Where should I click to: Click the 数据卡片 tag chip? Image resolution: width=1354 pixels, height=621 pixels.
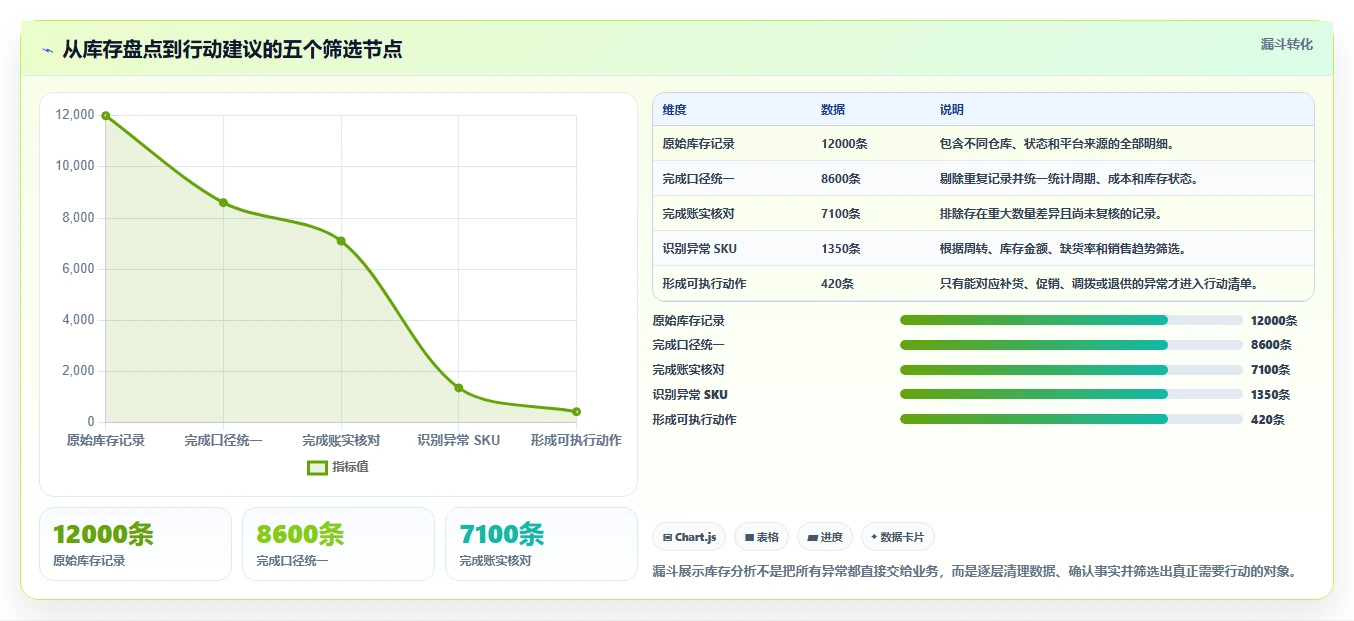tap(898, 537)
